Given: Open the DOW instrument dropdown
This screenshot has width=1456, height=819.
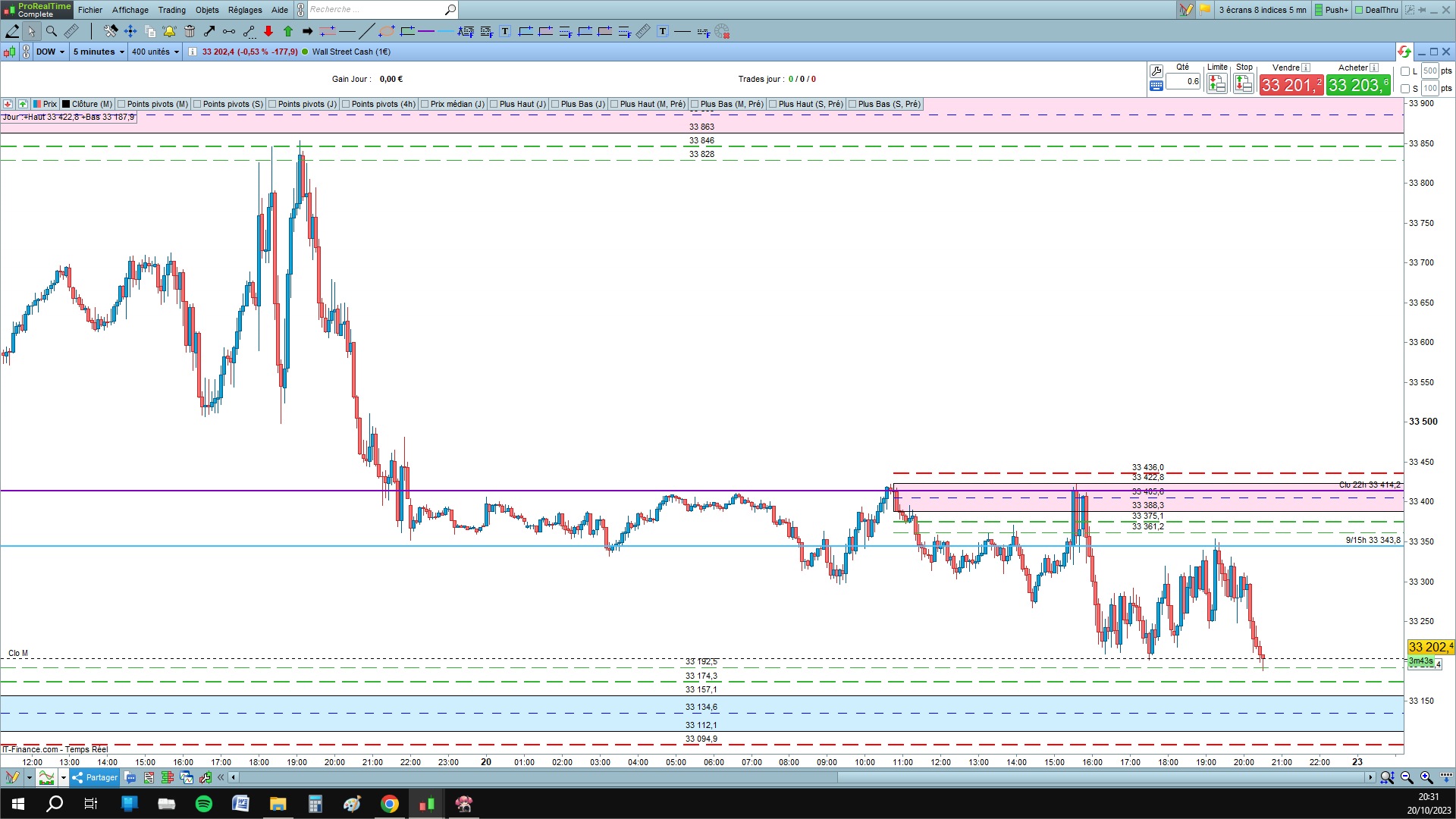Looking at the screenshot, I should [51, 52].
